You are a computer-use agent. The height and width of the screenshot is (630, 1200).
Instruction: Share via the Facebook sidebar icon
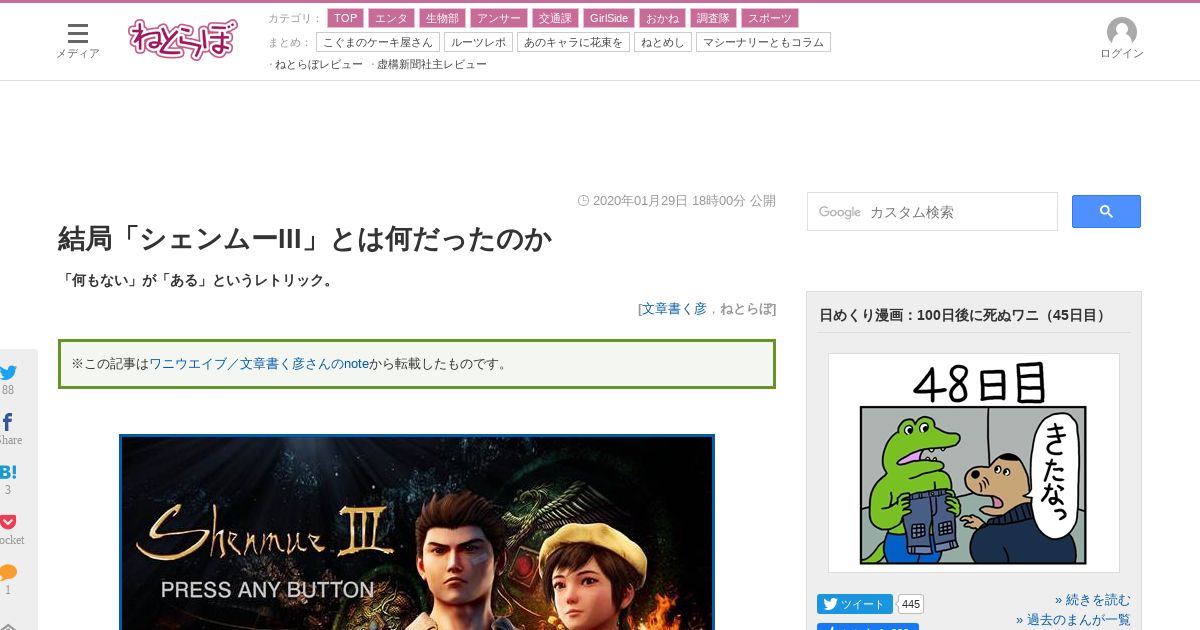[8, 423]
